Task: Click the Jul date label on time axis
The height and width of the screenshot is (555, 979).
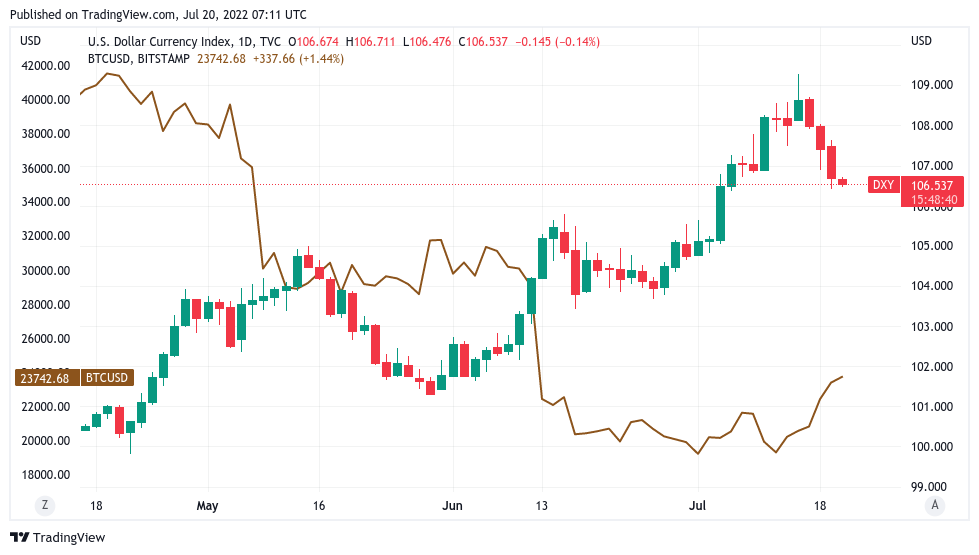Action: click(699, 505)
